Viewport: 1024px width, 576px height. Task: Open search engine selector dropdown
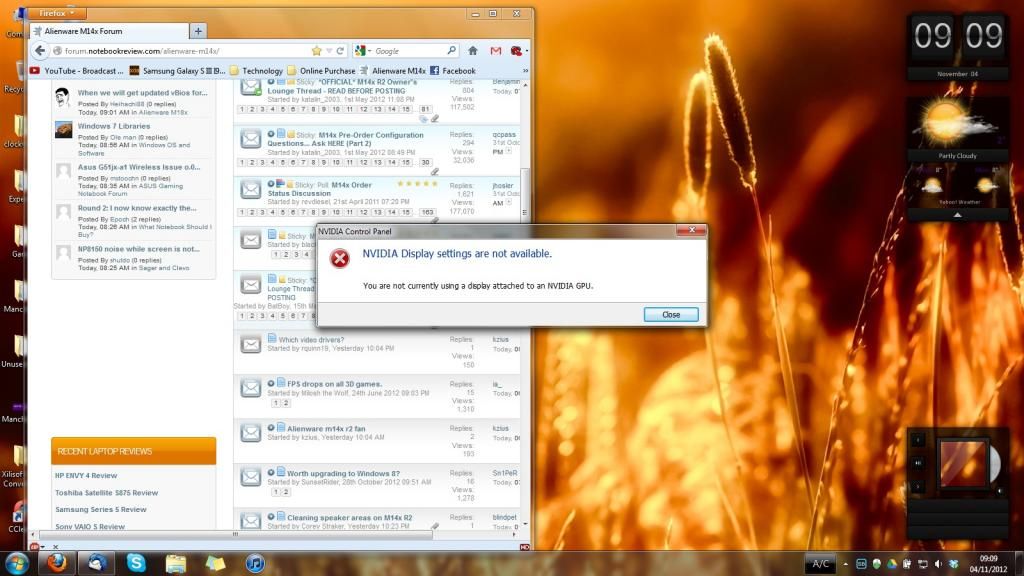(x=363, y=50)
